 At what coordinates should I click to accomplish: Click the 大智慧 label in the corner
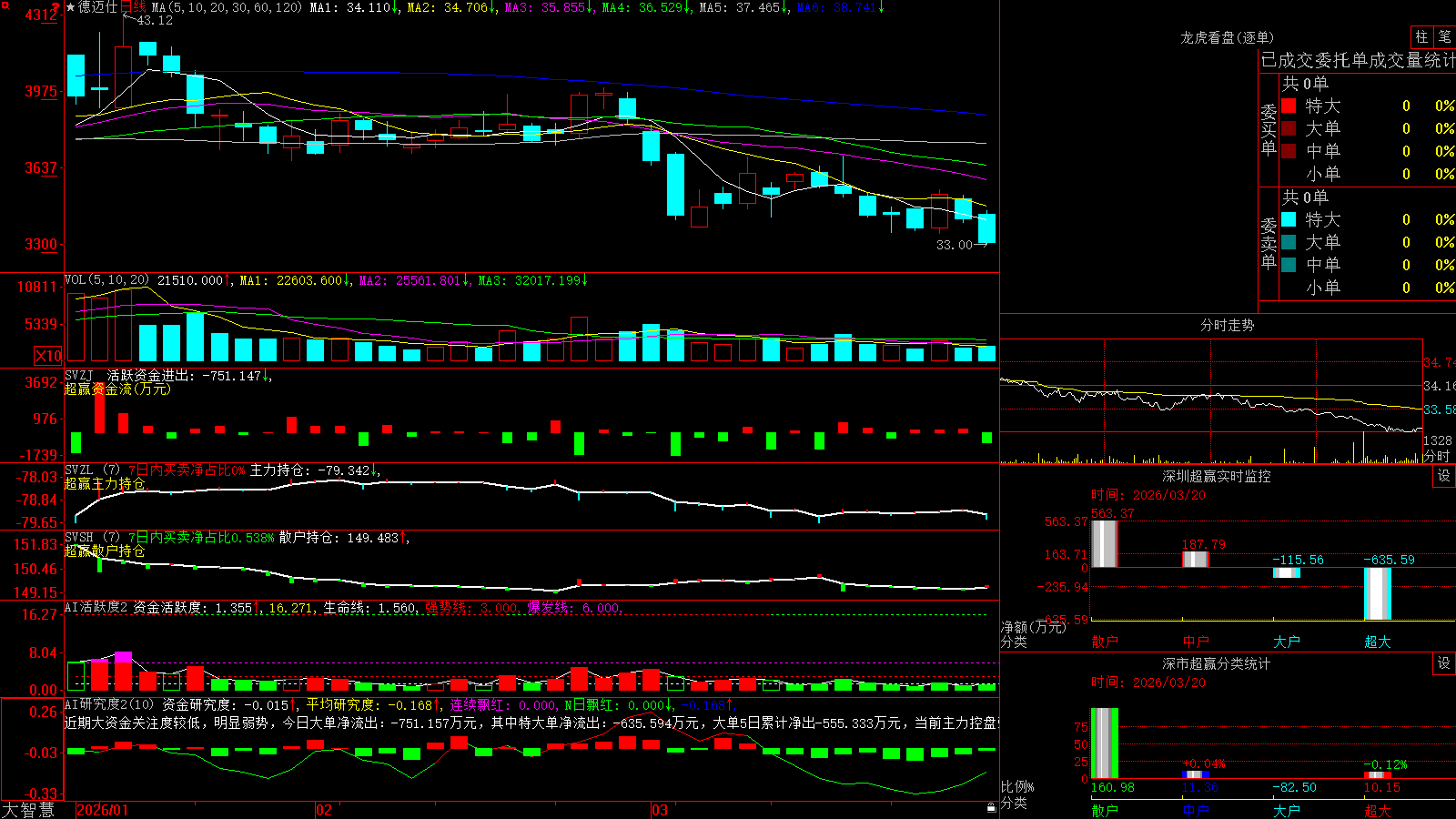point(29,810)
